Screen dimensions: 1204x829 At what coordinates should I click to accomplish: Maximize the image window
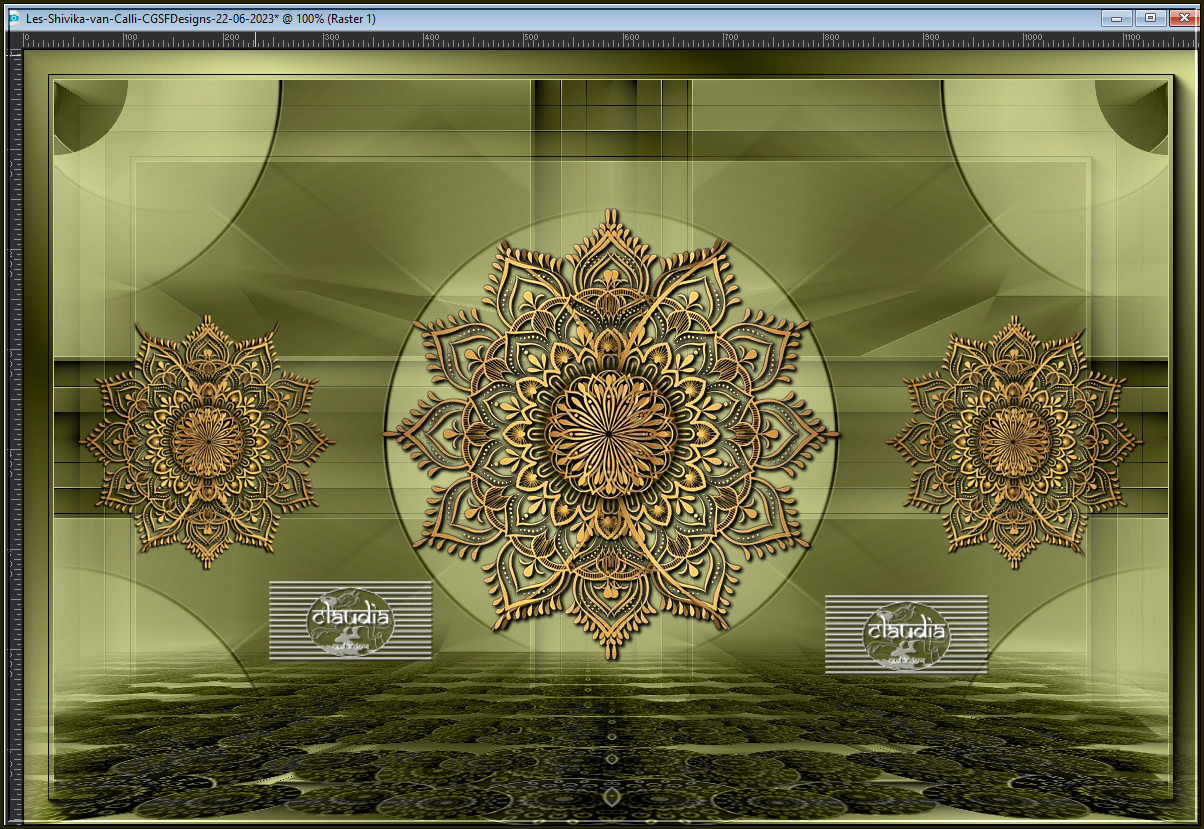tap(1150, 18)
